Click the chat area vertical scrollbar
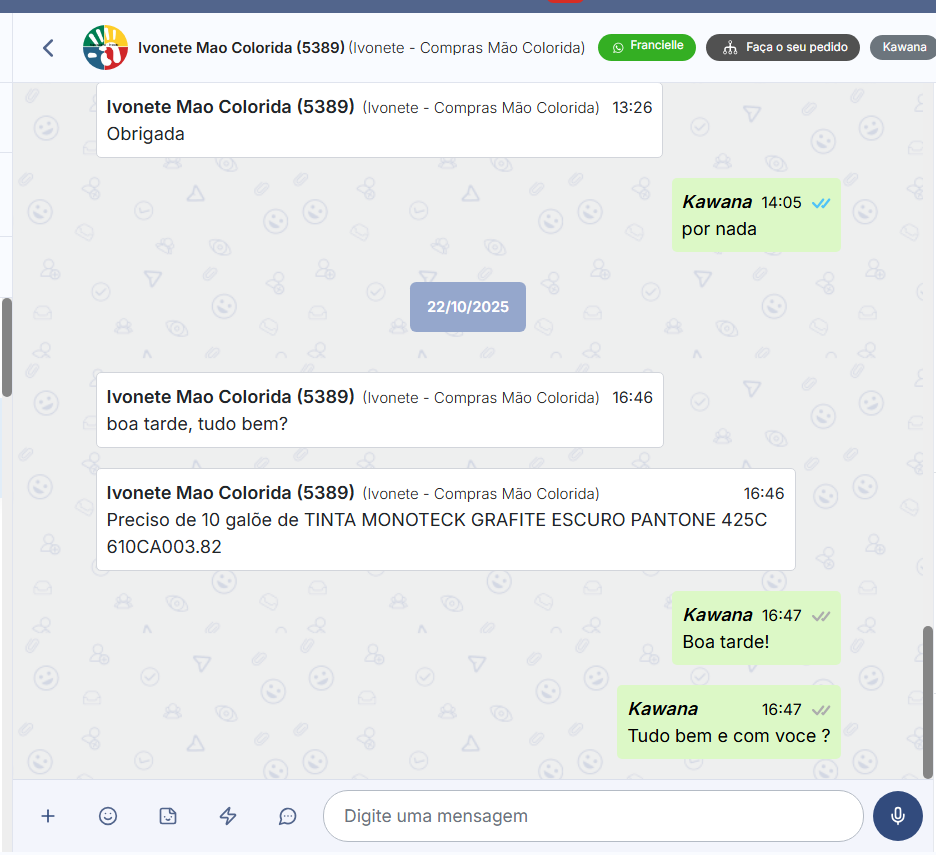 928,702
